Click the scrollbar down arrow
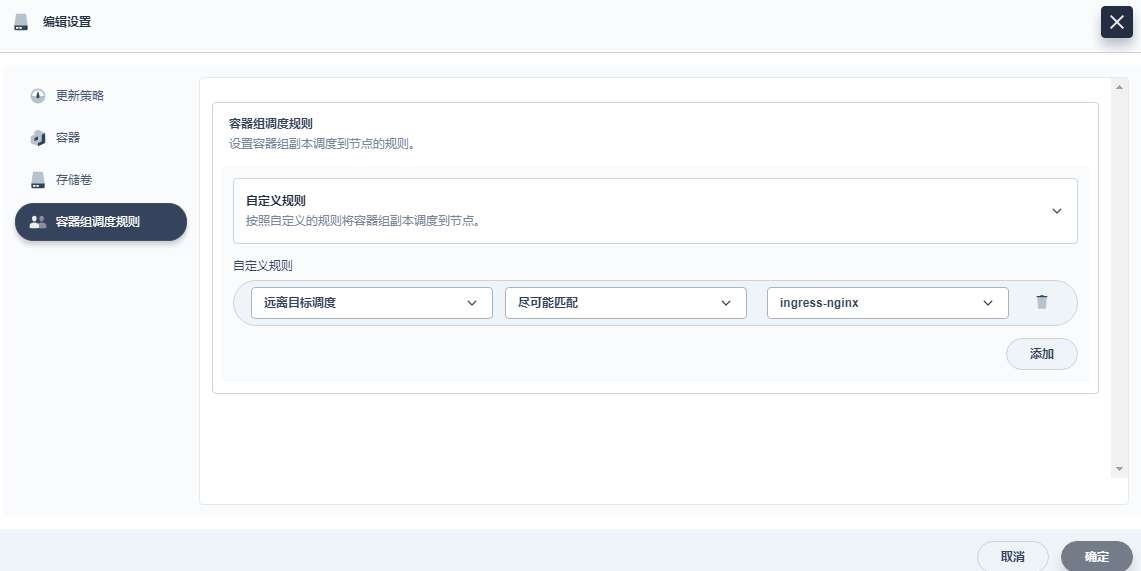 [1119, 469]
